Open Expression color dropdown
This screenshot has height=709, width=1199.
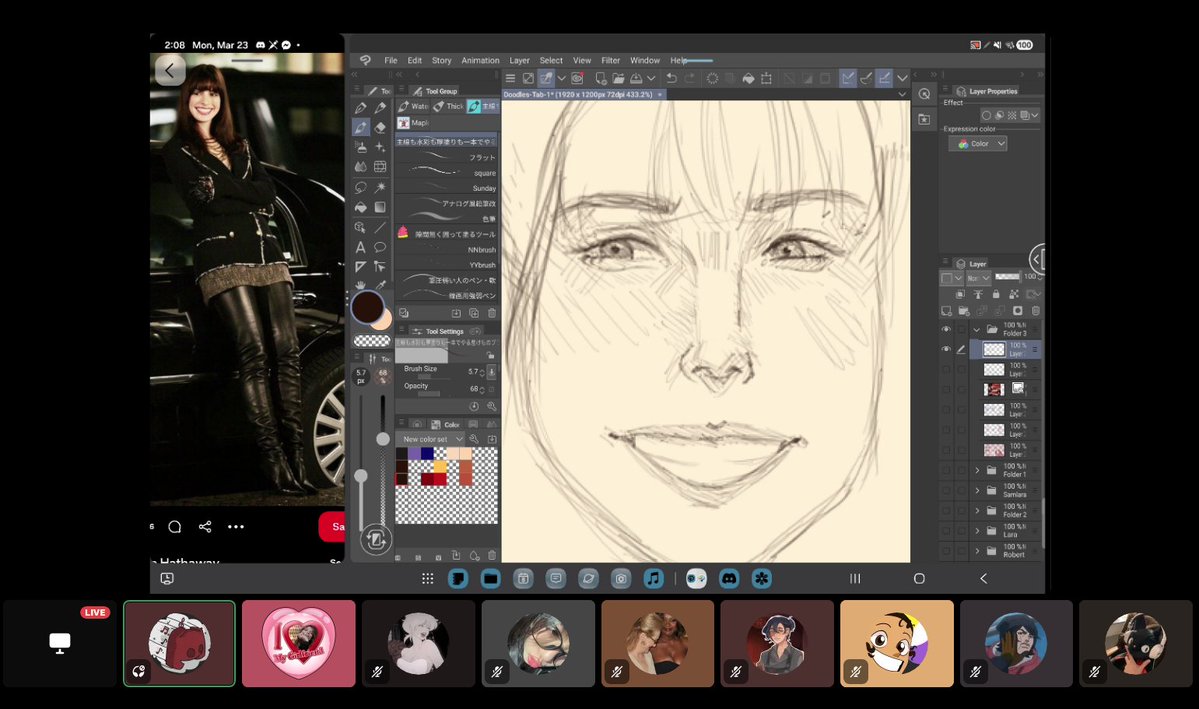coord(978,144)
